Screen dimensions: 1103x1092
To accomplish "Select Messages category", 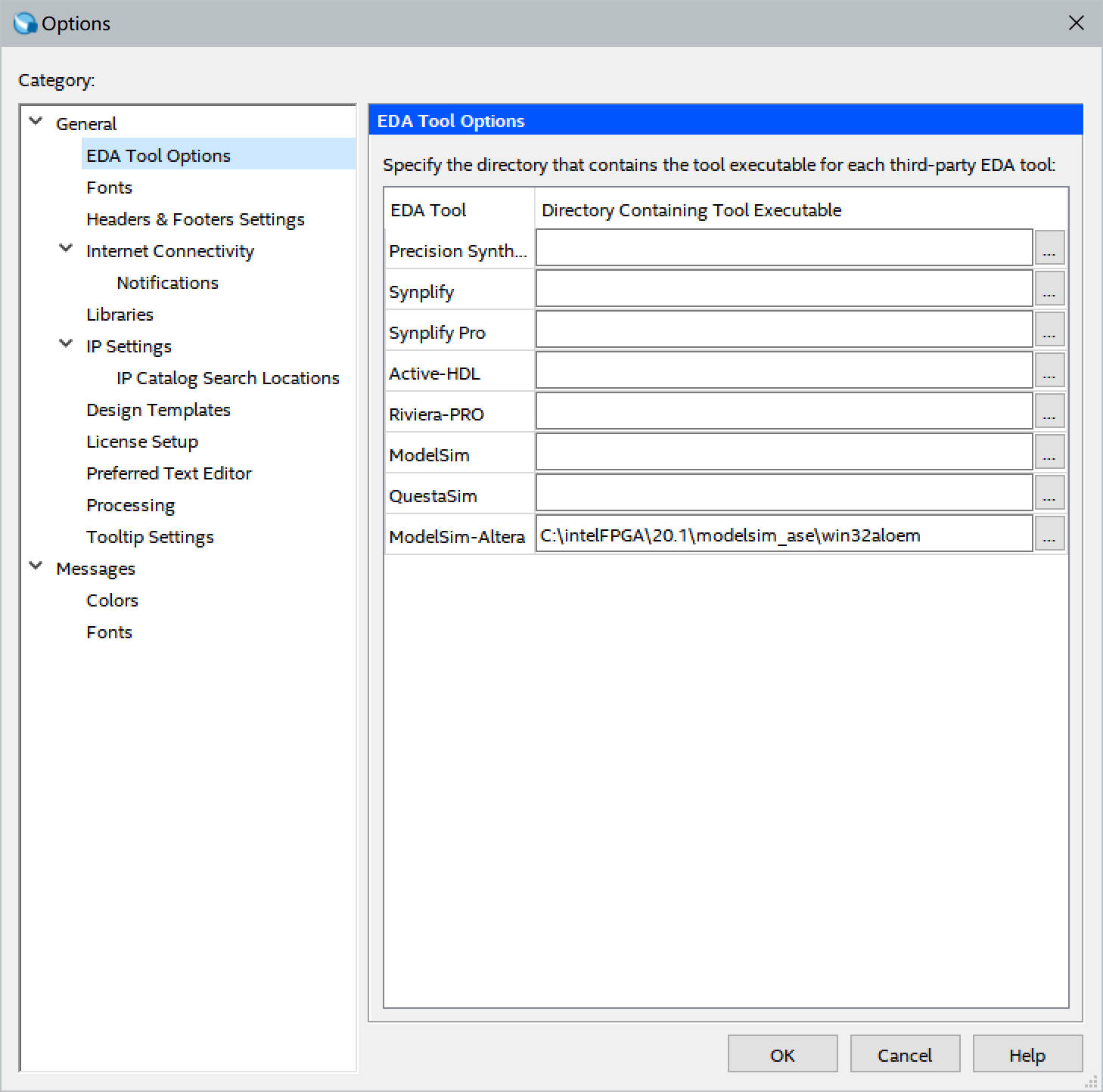I will (x=95, y=568).
